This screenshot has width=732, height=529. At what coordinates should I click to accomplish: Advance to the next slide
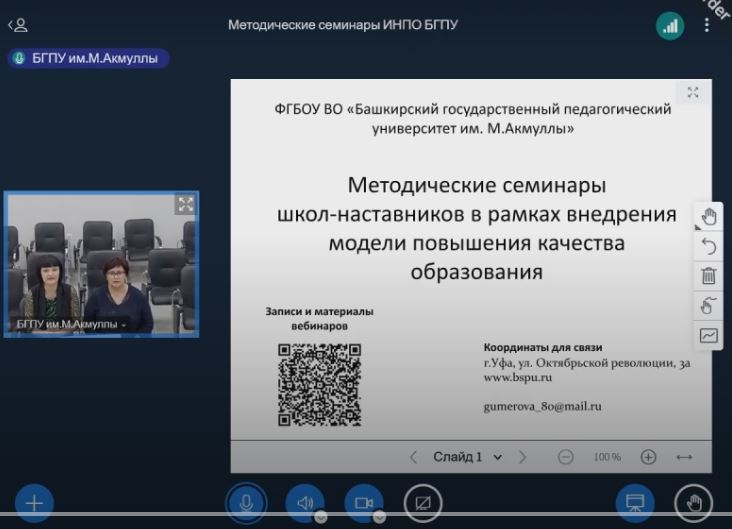pyautogui.click(x=522, y=457)
